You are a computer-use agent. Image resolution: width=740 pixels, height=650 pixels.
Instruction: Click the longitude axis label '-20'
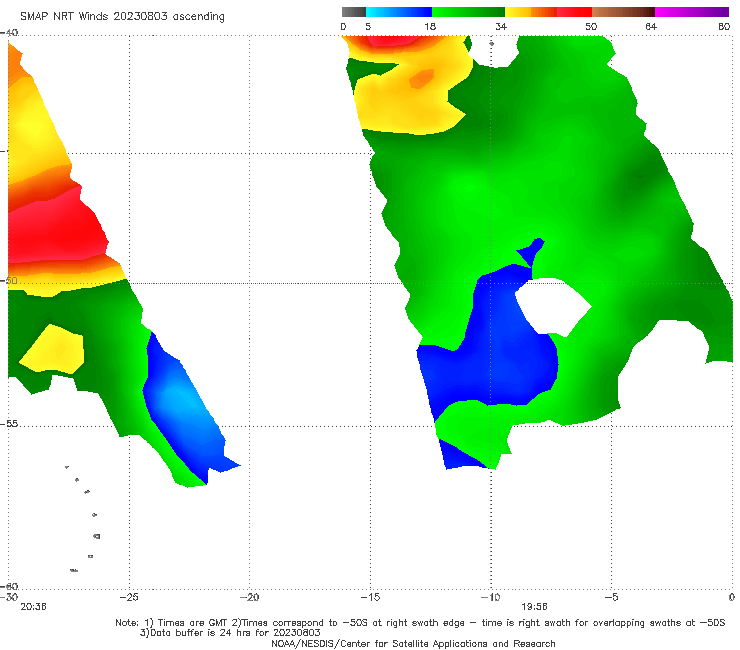249,597
